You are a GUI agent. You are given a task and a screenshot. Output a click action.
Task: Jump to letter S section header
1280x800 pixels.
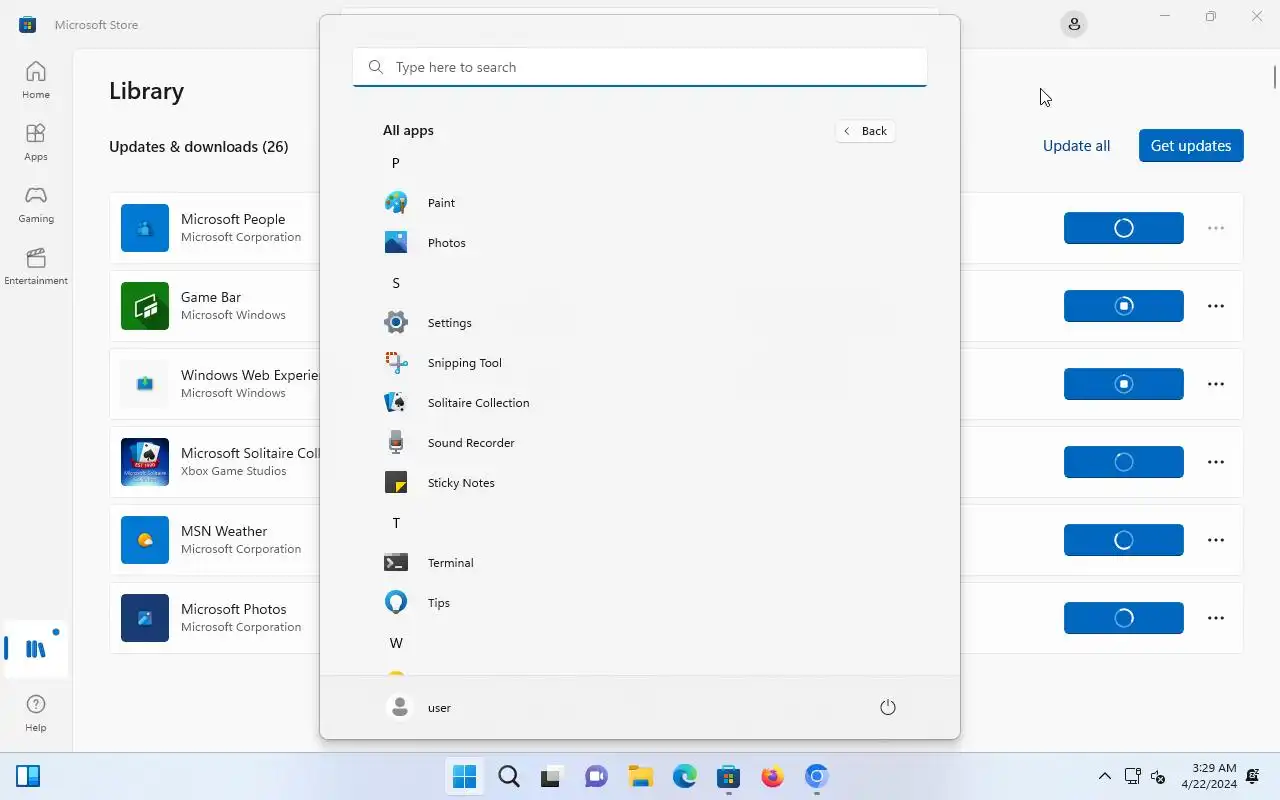click(x=396, y=283)
